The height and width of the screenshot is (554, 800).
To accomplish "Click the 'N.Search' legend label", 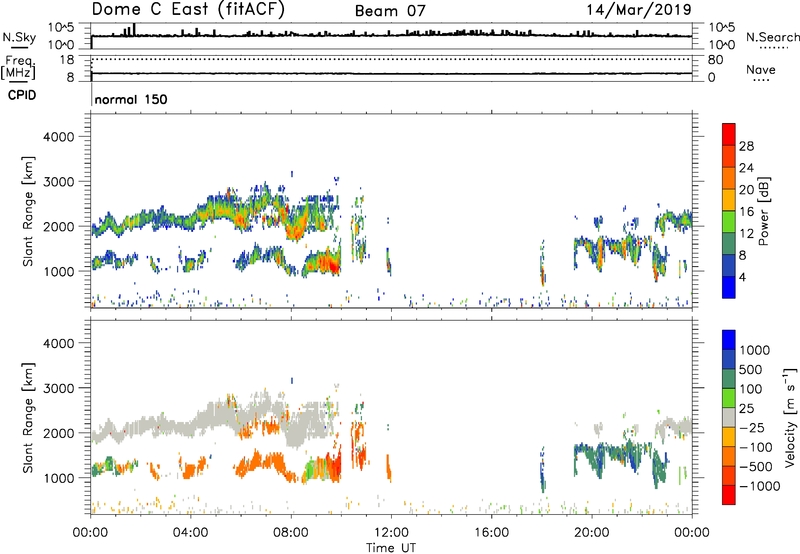I will [x=772, y=37].
